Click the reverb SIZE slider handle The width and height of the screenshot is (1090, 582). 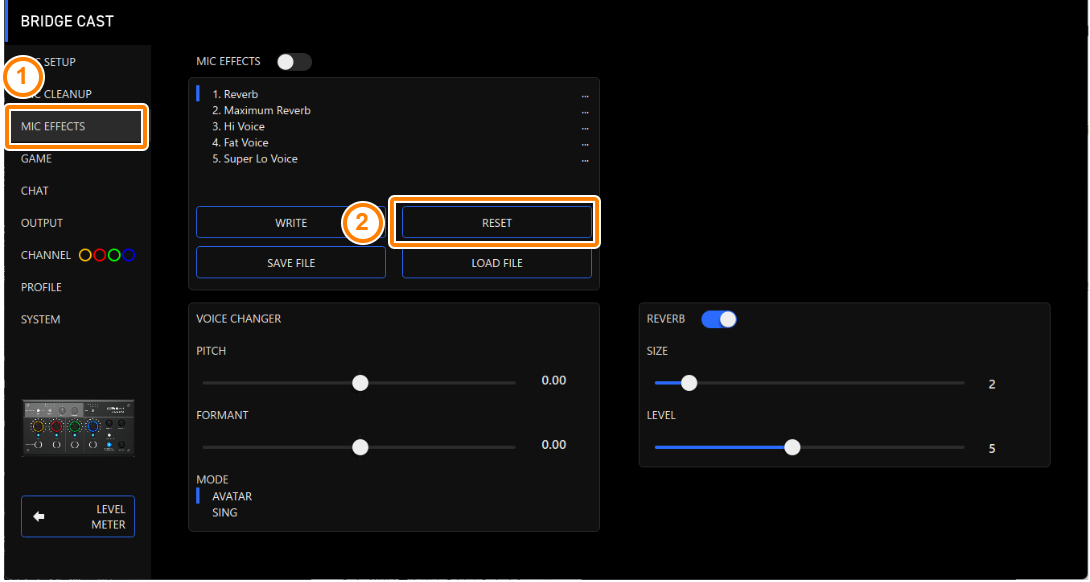[x=689, y=383]
